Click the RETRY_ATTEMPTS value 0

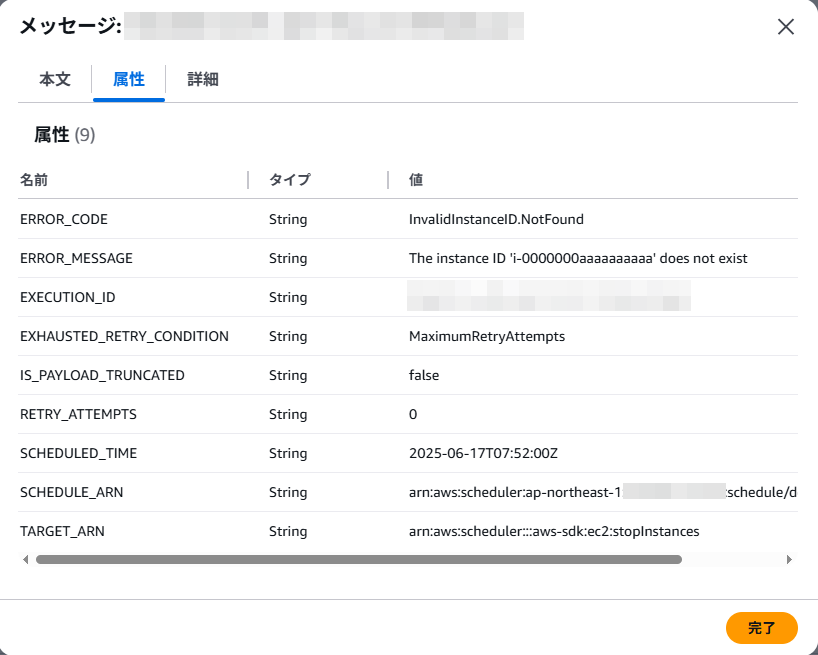tap(413, 414)
